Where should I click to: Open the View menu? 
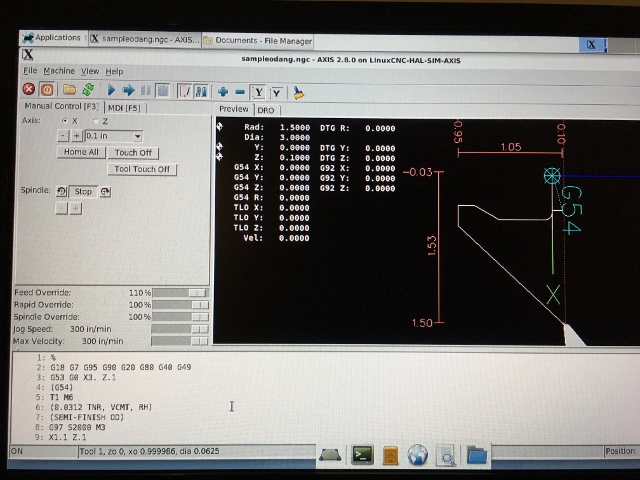click(89, 71)
